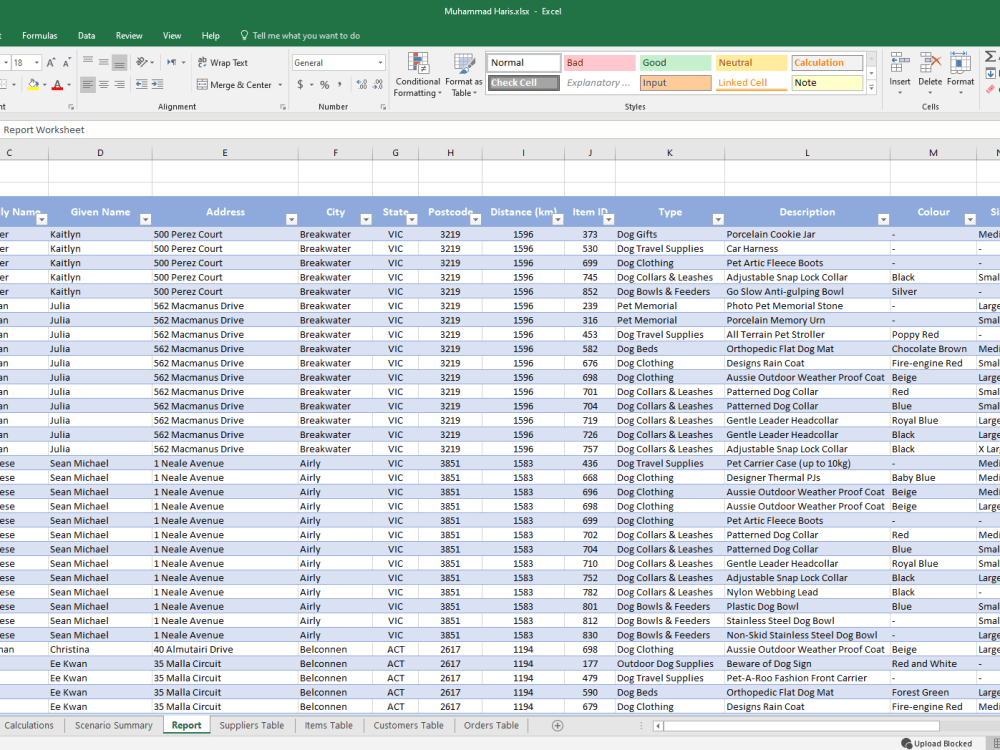Apply top vertical alignment
Viewport: 1000px width, 750px height.
point(88,62)
